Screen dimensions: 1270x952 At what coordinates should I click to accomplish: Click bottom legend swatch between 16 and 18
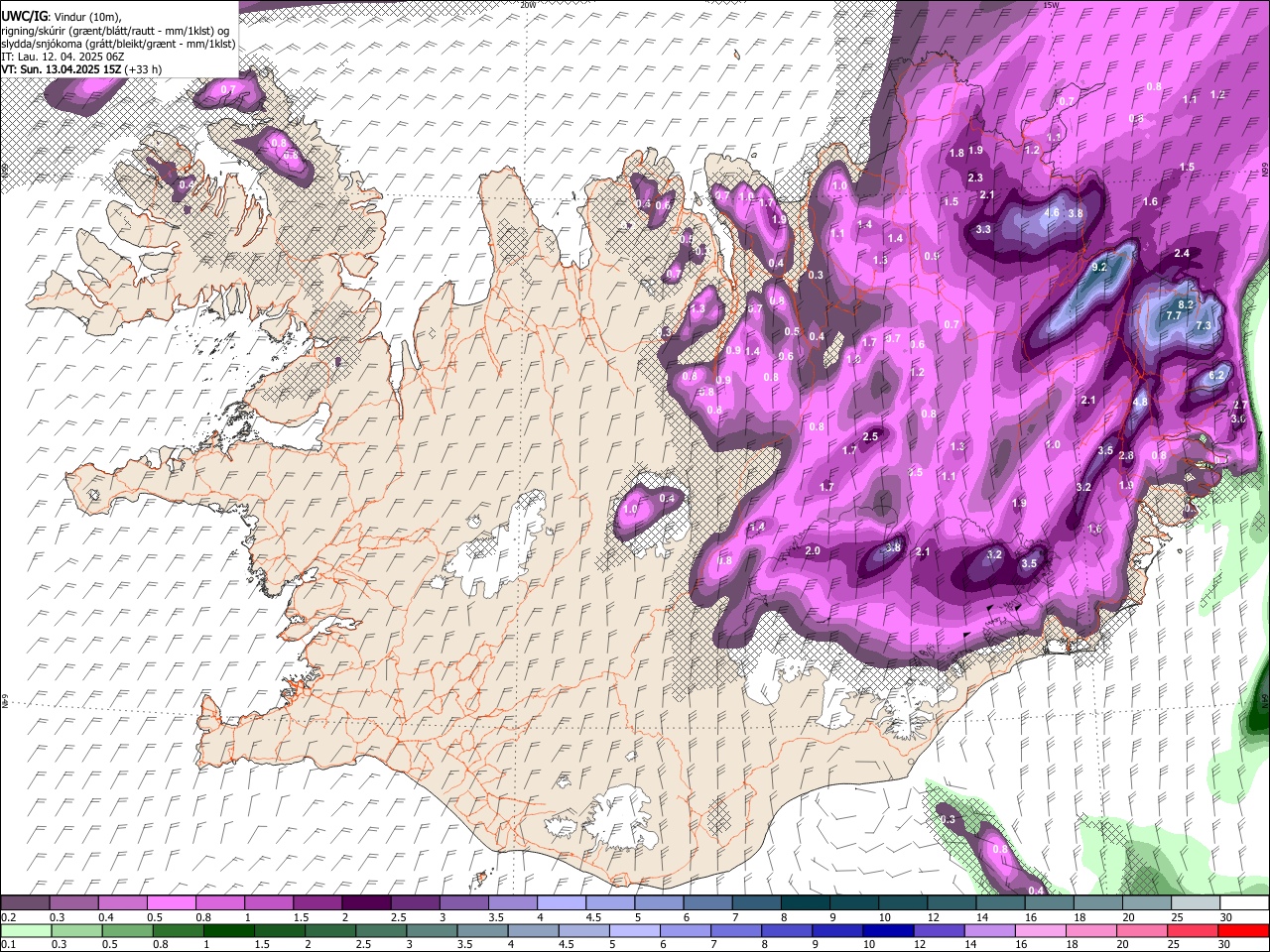1041,930
